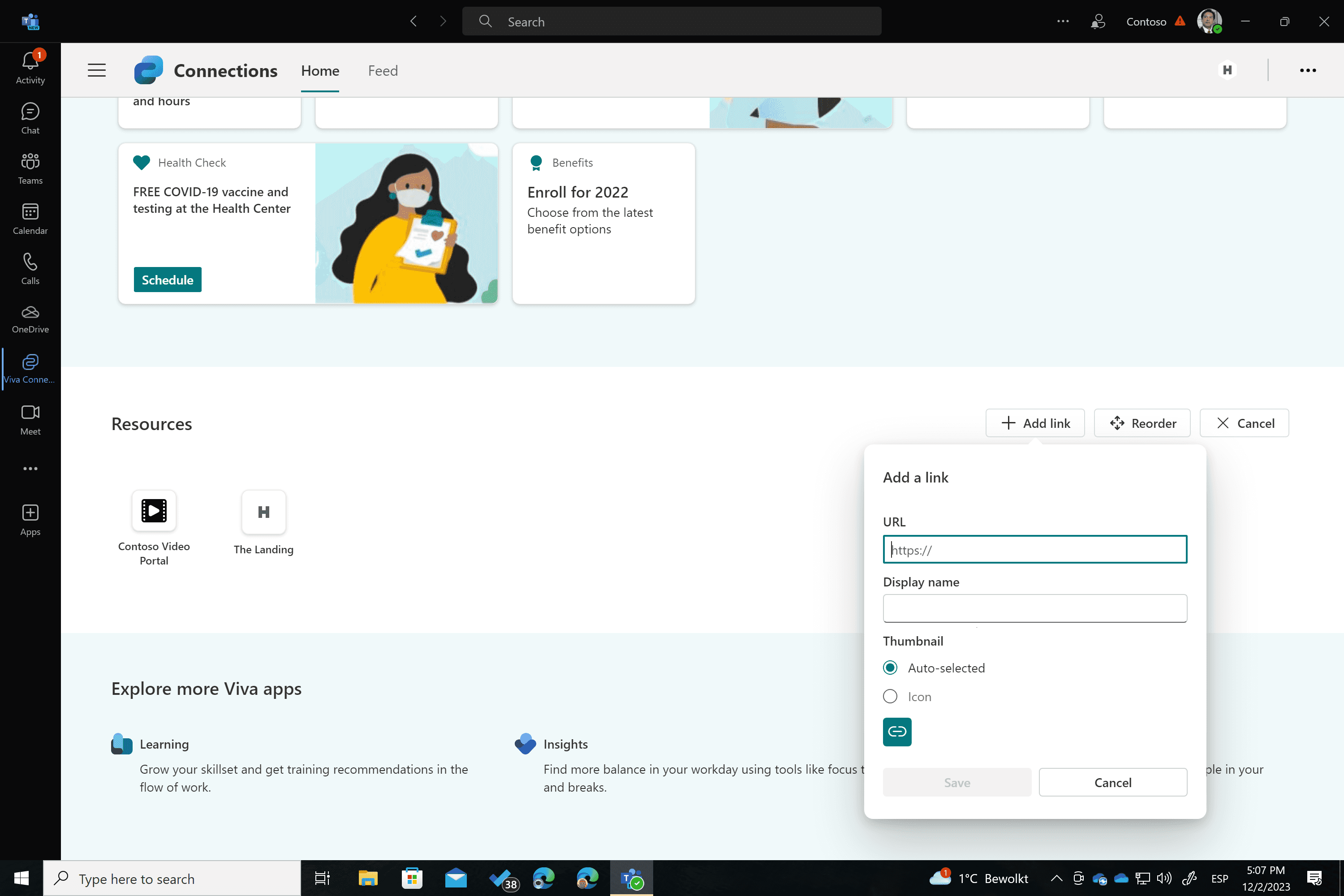1344x896 pixels.
Task: Show more apps ellipsis in sidebar
Action: click(30, 469)
